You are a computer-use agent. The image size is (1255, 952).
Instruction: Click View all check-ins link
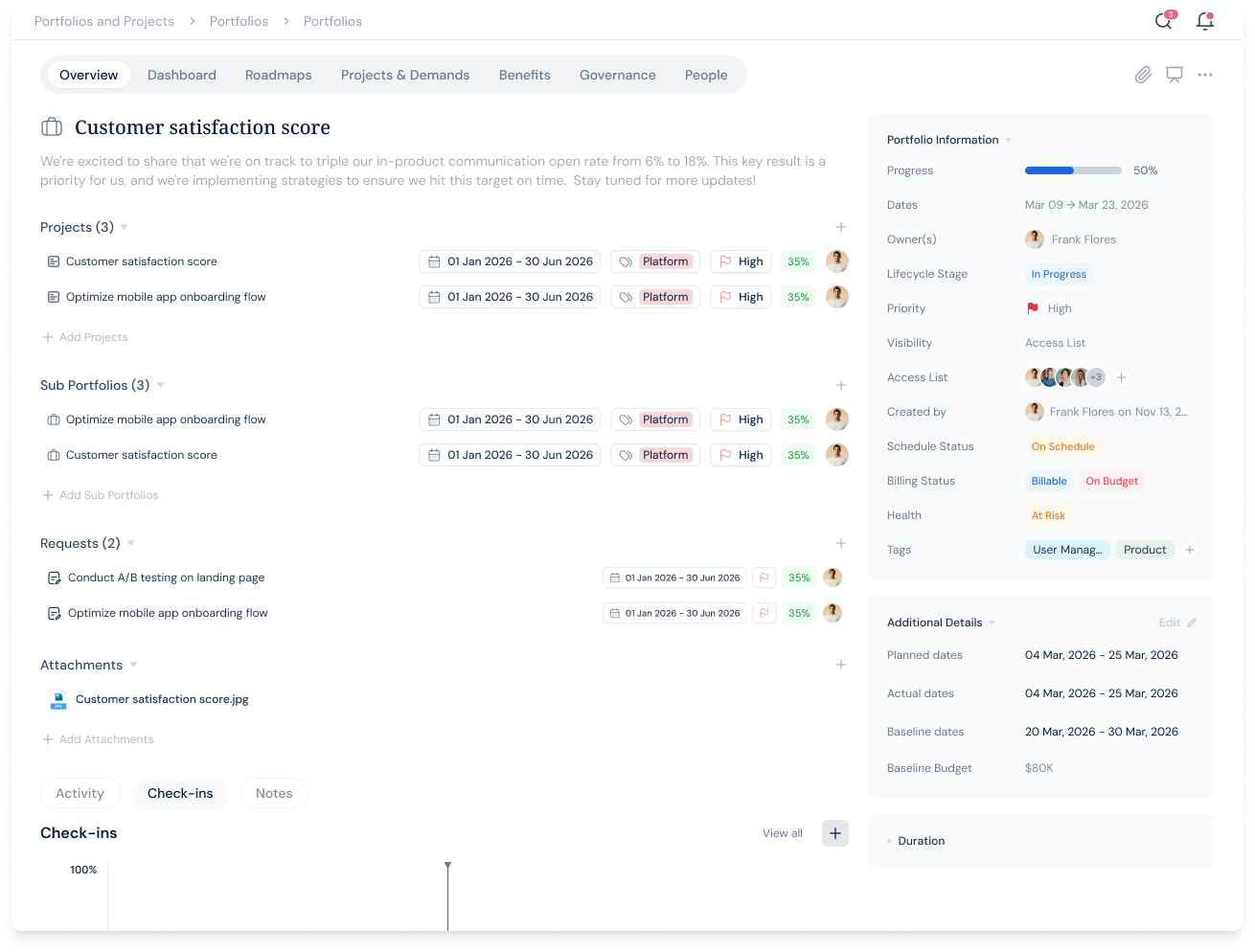tap(783, 833)
